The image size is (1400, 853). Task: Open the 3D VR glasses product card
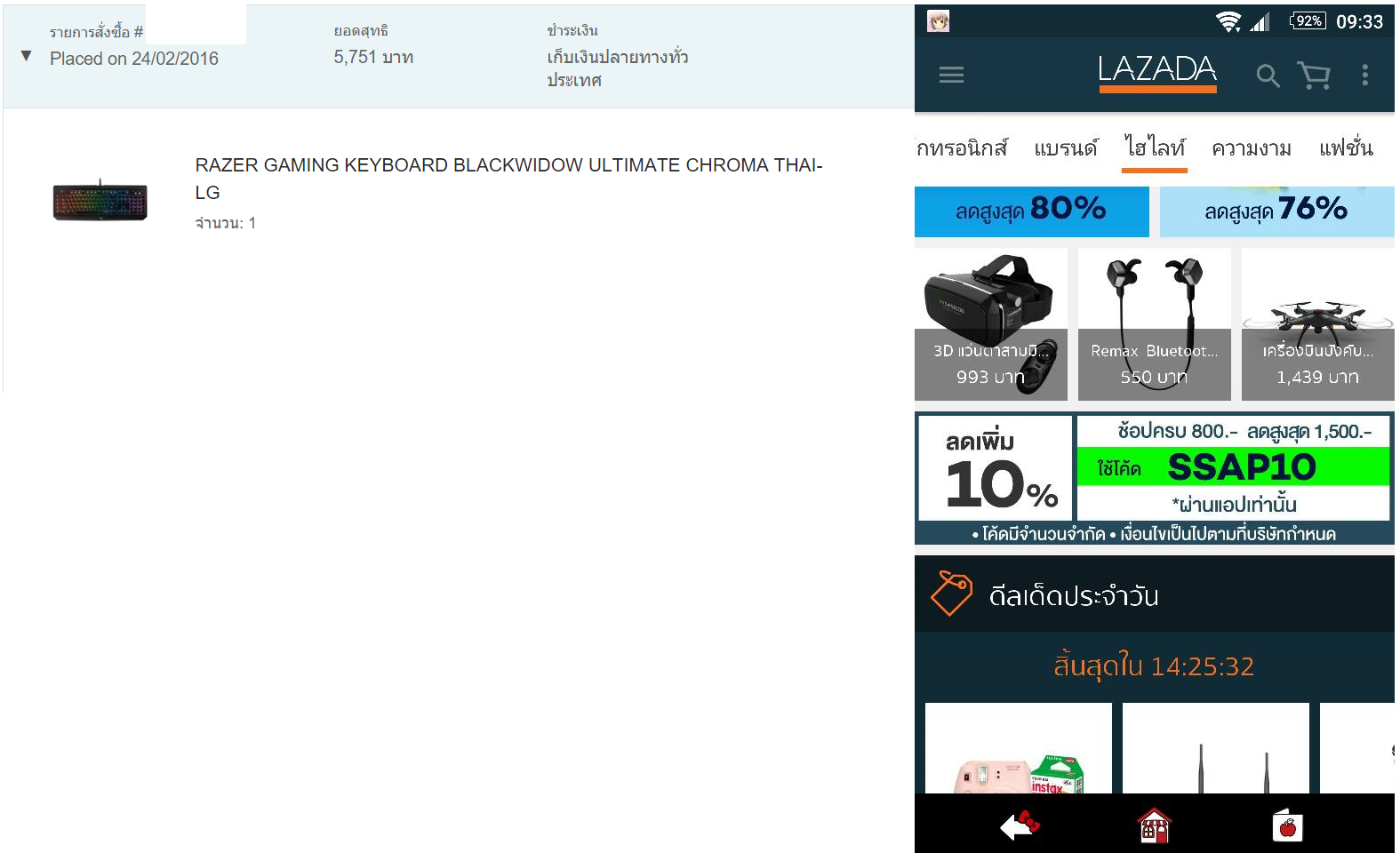coord(991,324)
